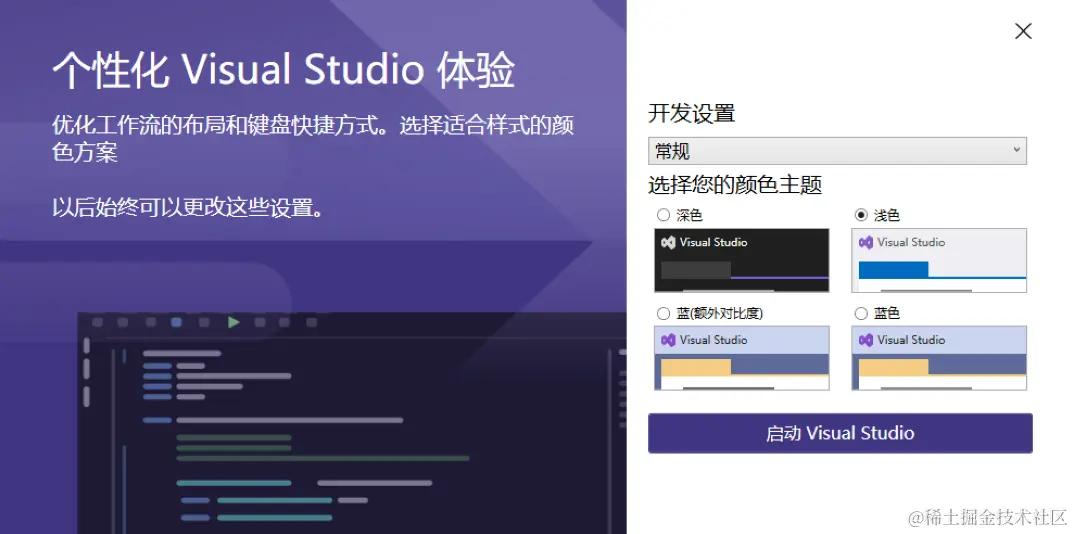
Task: Click the 开发设置 heading text
Action: (691, 113)
